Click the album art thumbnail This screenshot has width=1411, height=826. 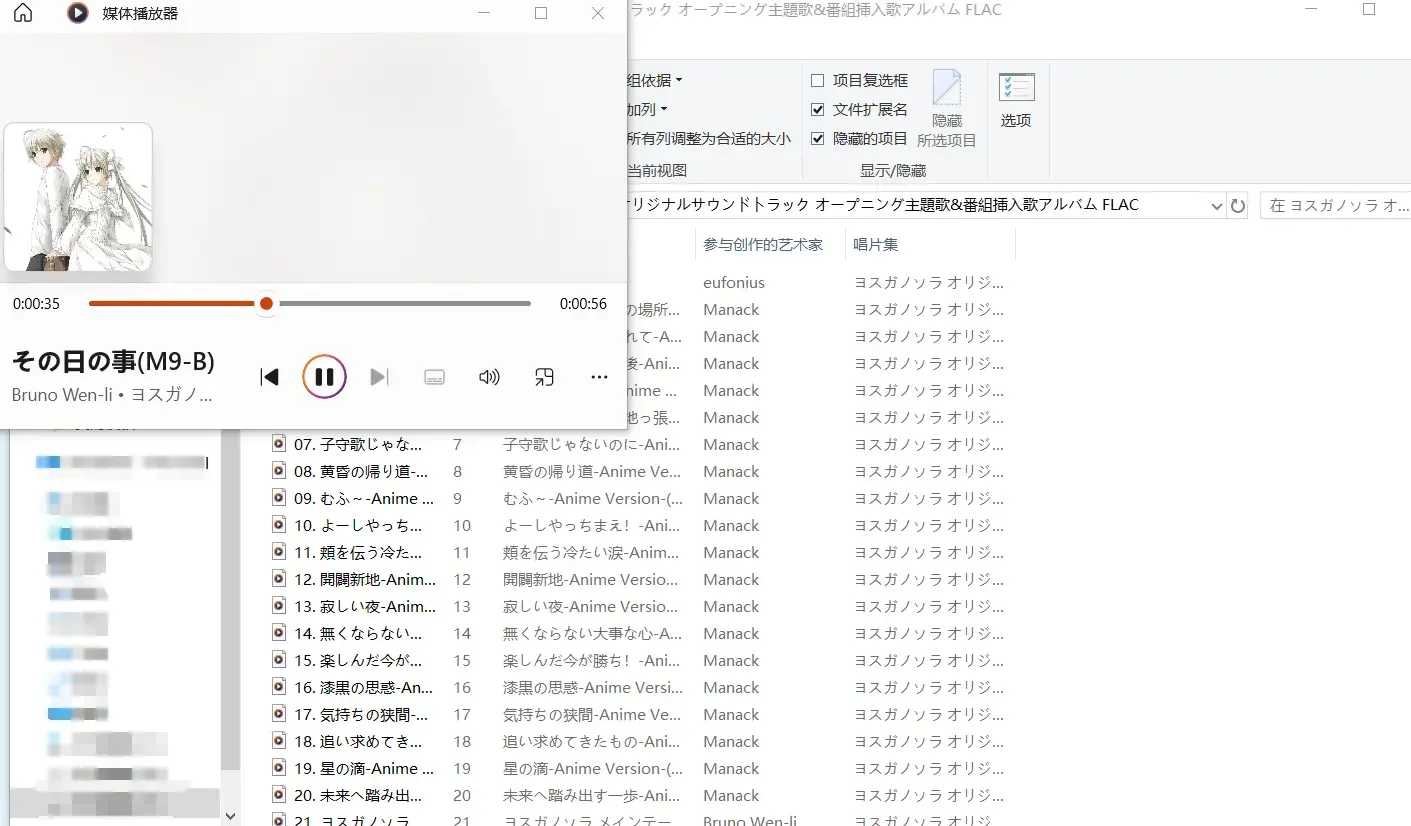click(78, 197)
